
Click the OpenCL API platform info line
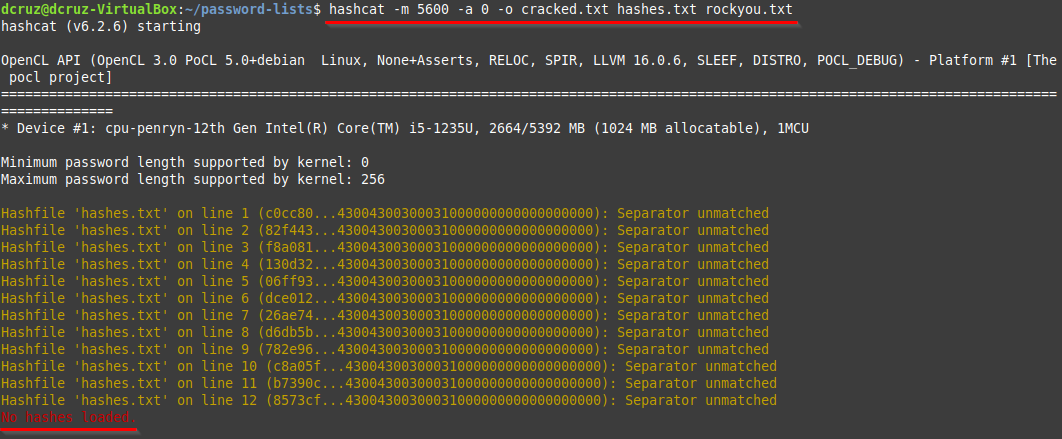(529, 69)
